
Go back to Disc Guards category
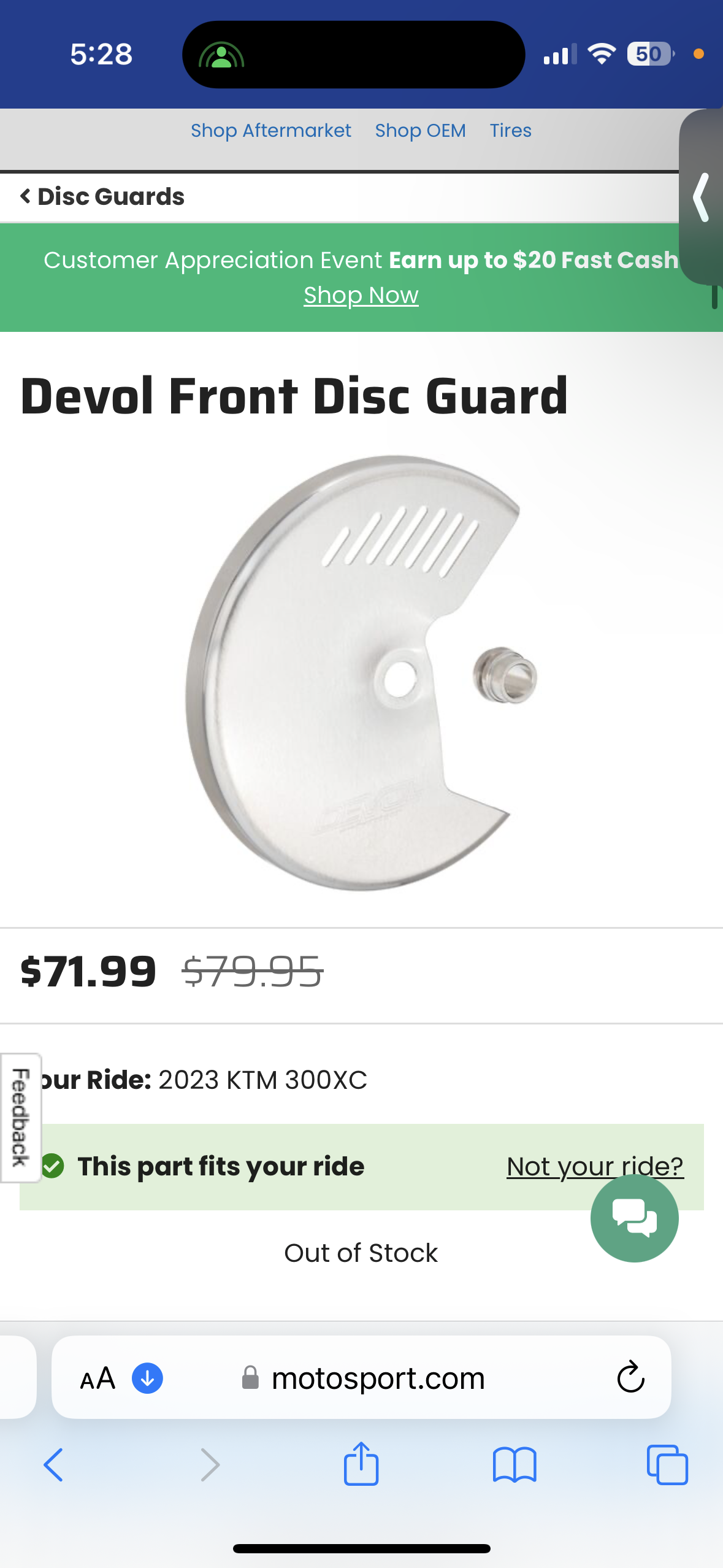coord(102,196)
